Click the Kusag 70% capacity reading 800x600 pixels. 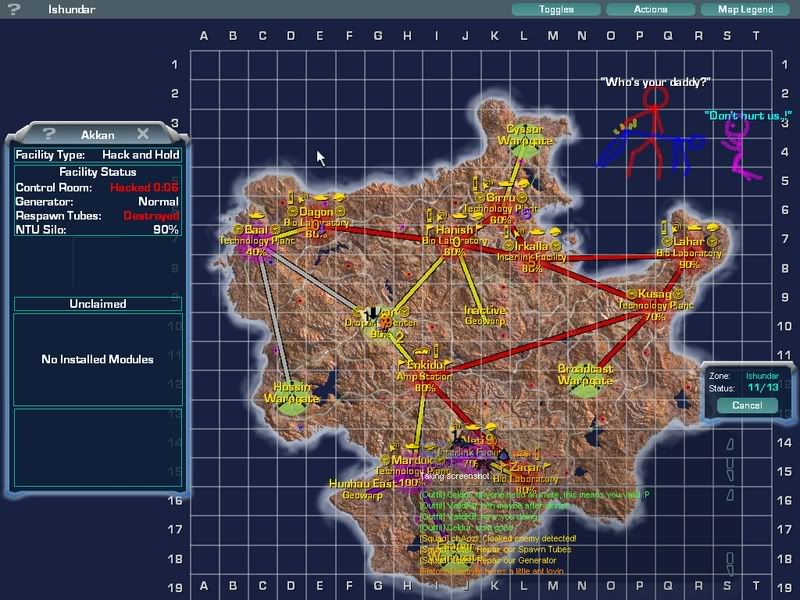[655, 316]
